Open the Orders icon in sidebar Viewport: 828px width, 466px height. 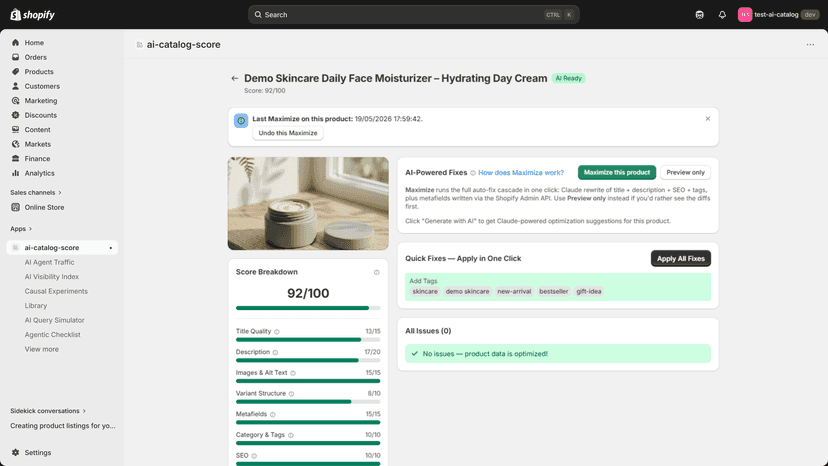click(x=15, y=57)
